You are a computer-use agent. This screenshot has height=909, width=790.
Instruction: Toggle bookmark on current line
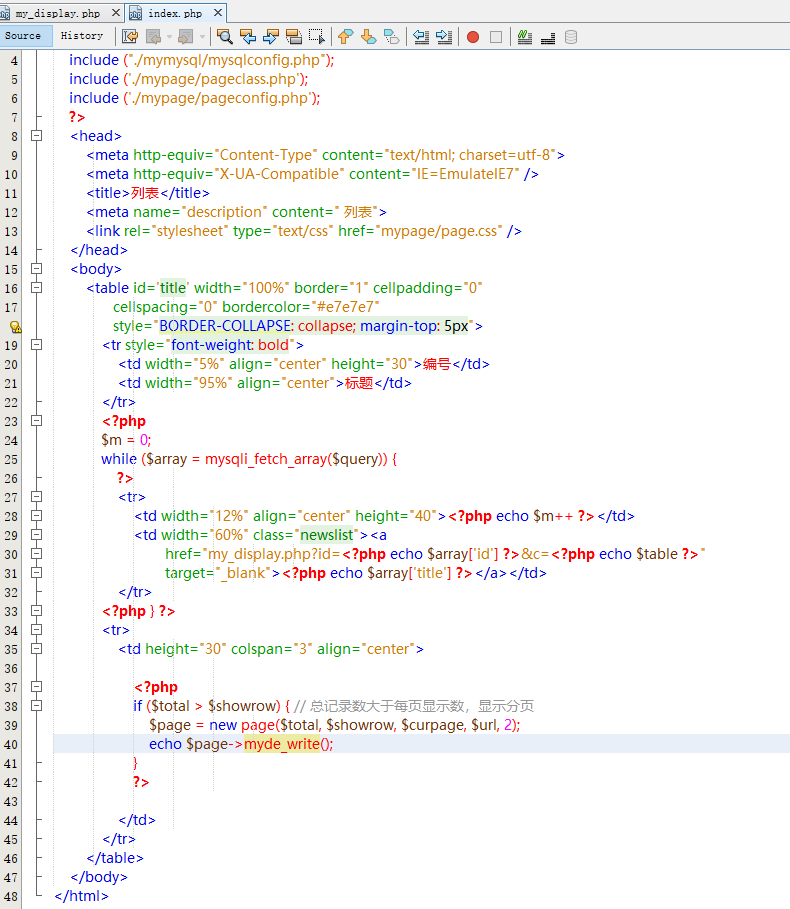click(392, 37)
